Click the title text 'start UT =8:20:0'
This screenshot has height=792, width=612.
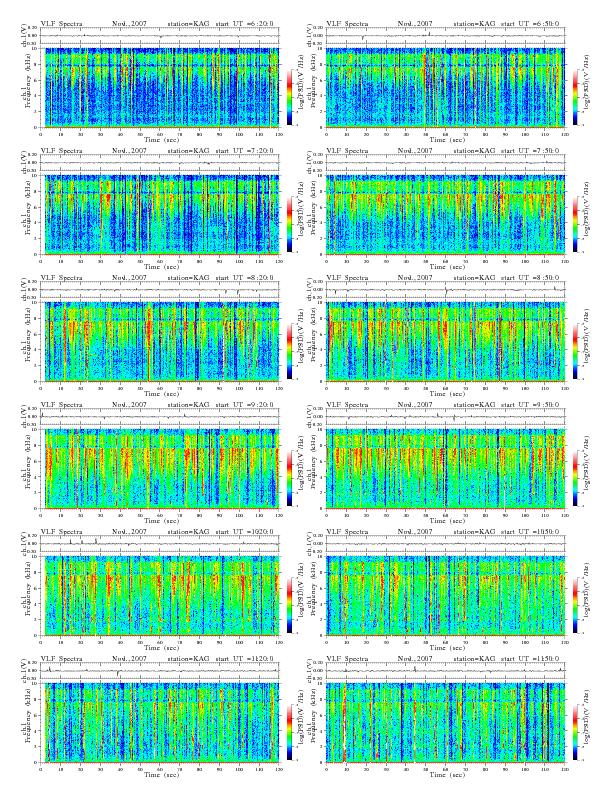pos(245,278)
